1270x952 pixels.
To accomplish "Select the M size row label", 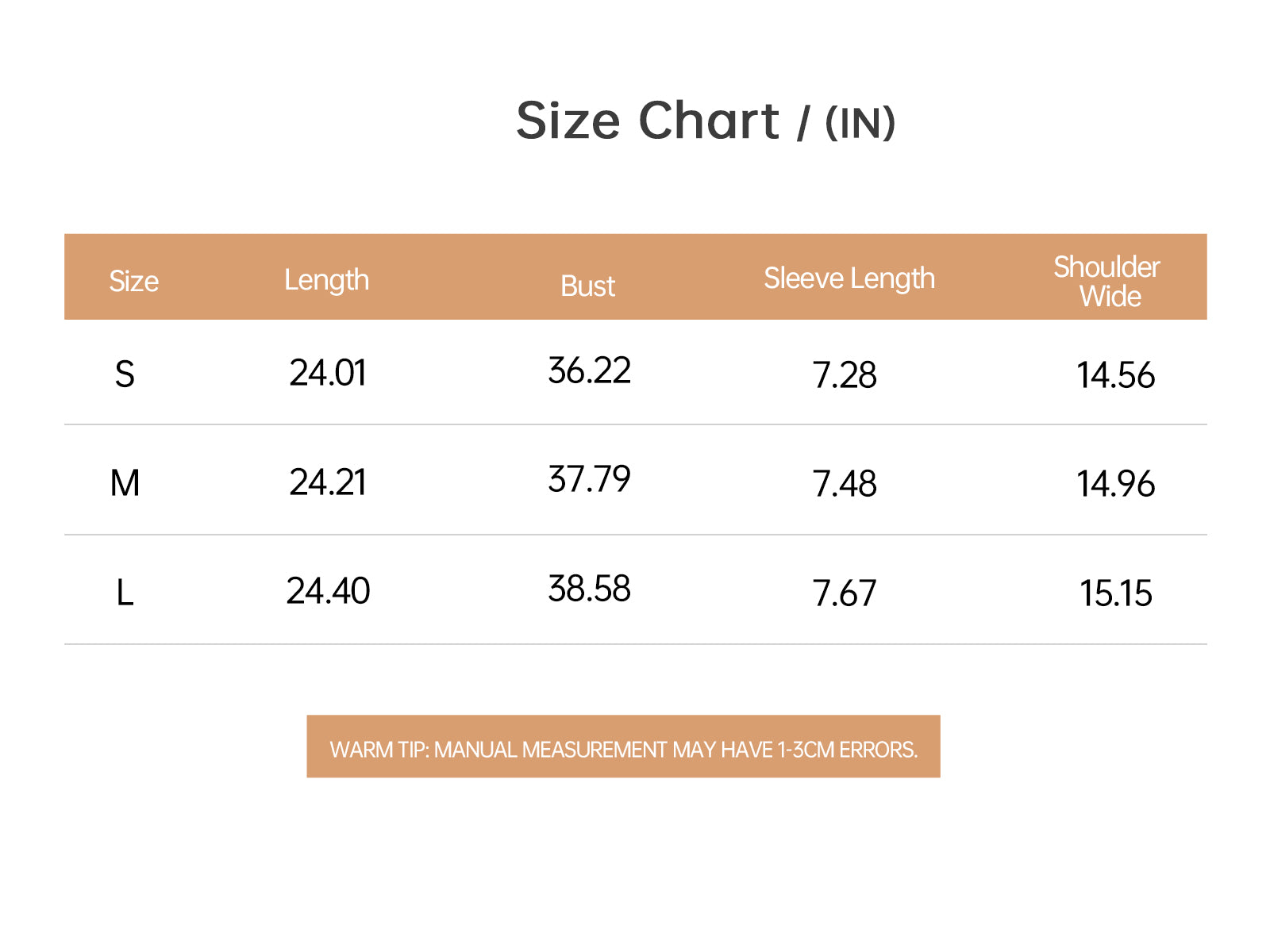I will (125, 482).
